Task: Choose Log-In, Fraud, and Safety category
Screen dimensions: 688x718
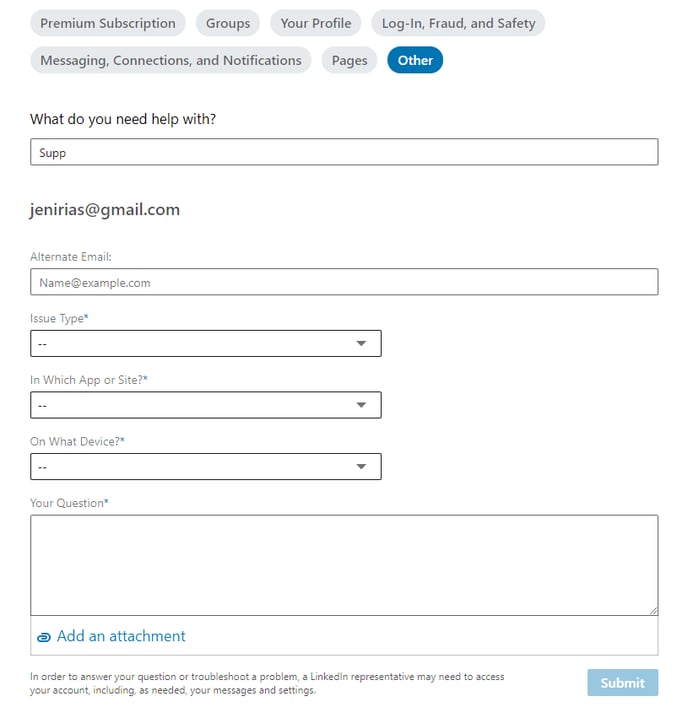Action: coord(458,23)
